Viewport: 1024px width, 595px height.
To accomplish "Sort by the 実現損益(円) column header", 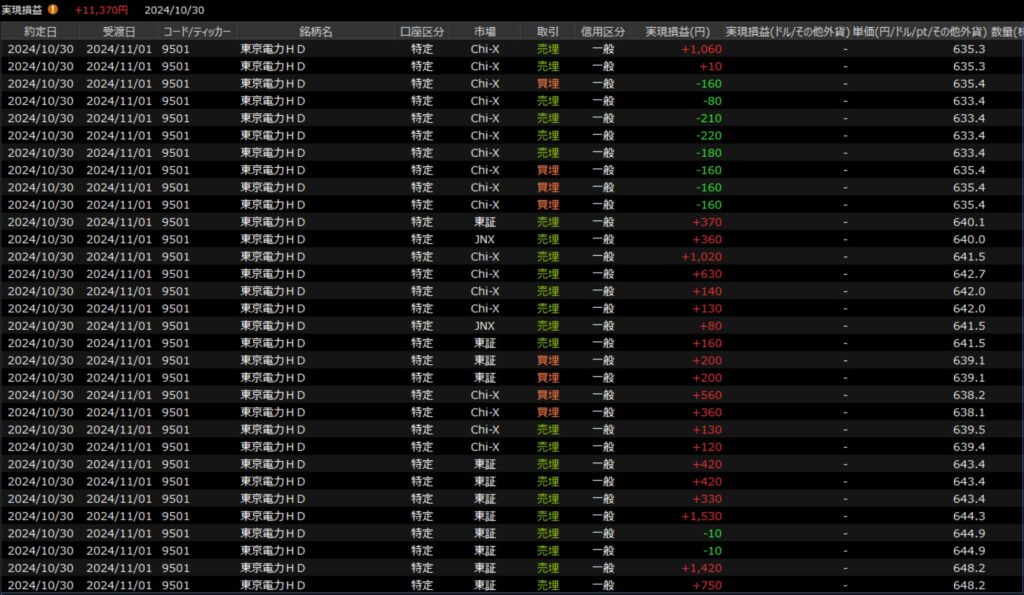I will 678,32.
